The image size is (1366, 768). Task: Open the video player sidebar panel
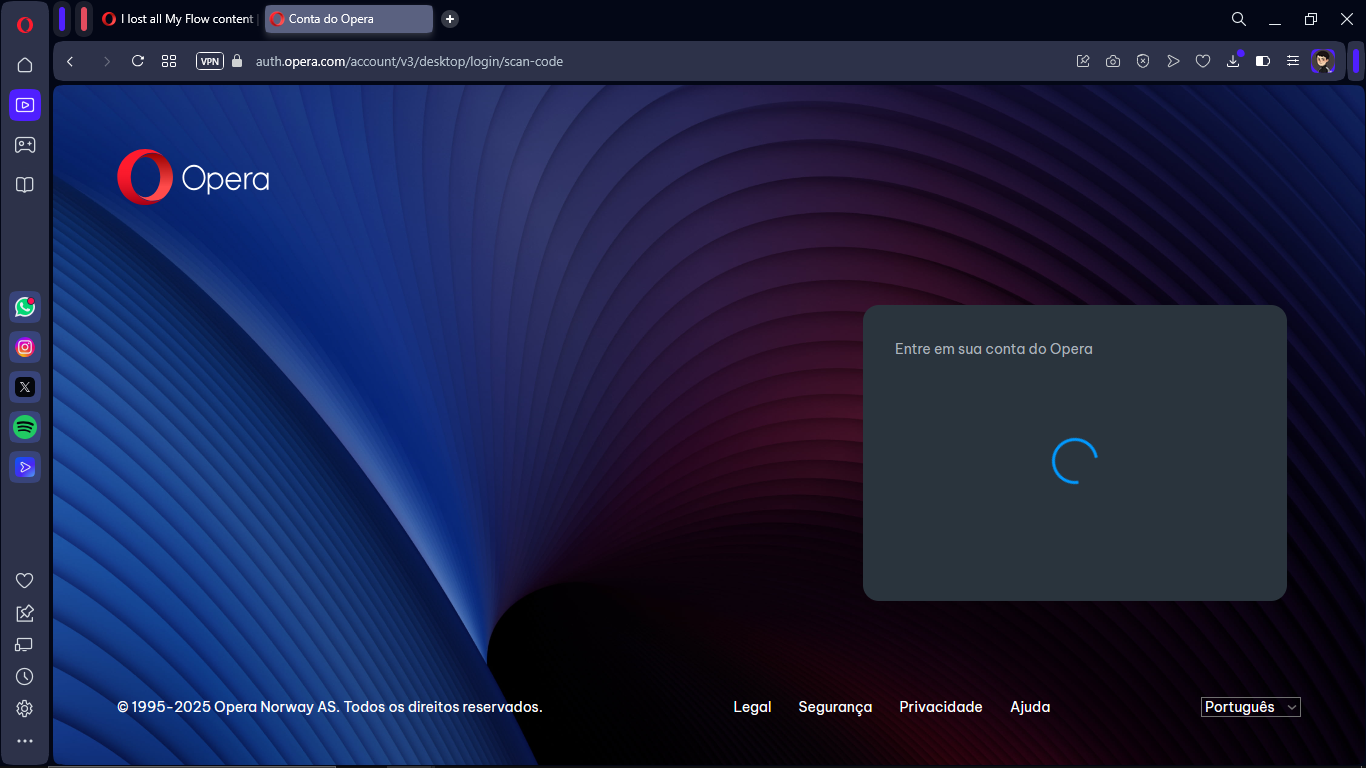25,105
